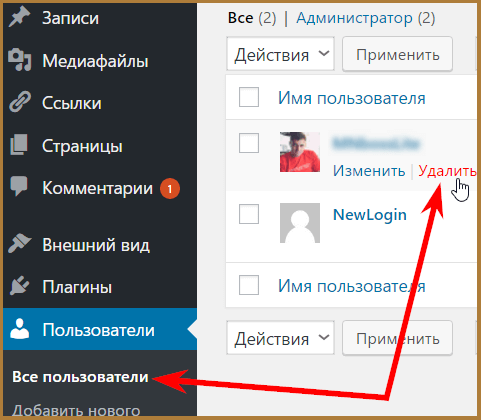
Task: Expand the bottom Действия dropdown
Action: click(280, 338)
